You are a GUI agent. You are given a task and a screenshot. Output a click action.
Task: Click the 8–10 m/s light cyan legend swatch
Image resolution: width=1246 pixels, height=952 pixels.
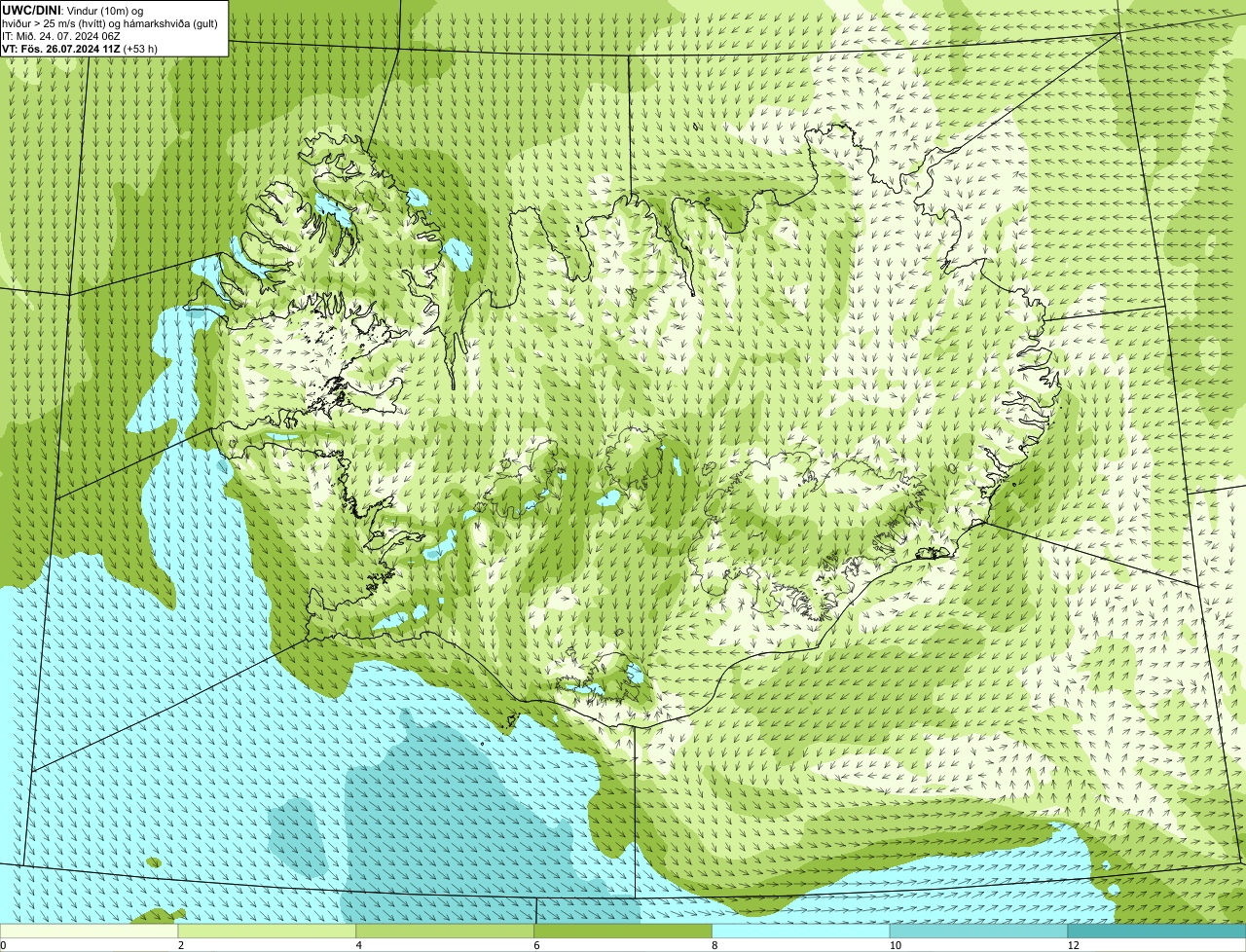point(801,931)
